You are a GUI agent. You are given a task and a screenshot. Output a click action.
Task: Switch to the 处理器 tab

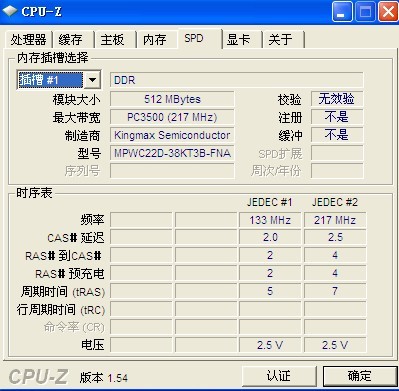(x=28, y=40)
